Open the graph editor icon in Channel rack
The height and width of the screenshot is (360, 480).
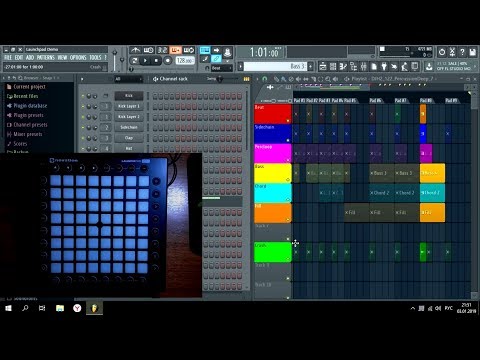(x=246, y=79)
